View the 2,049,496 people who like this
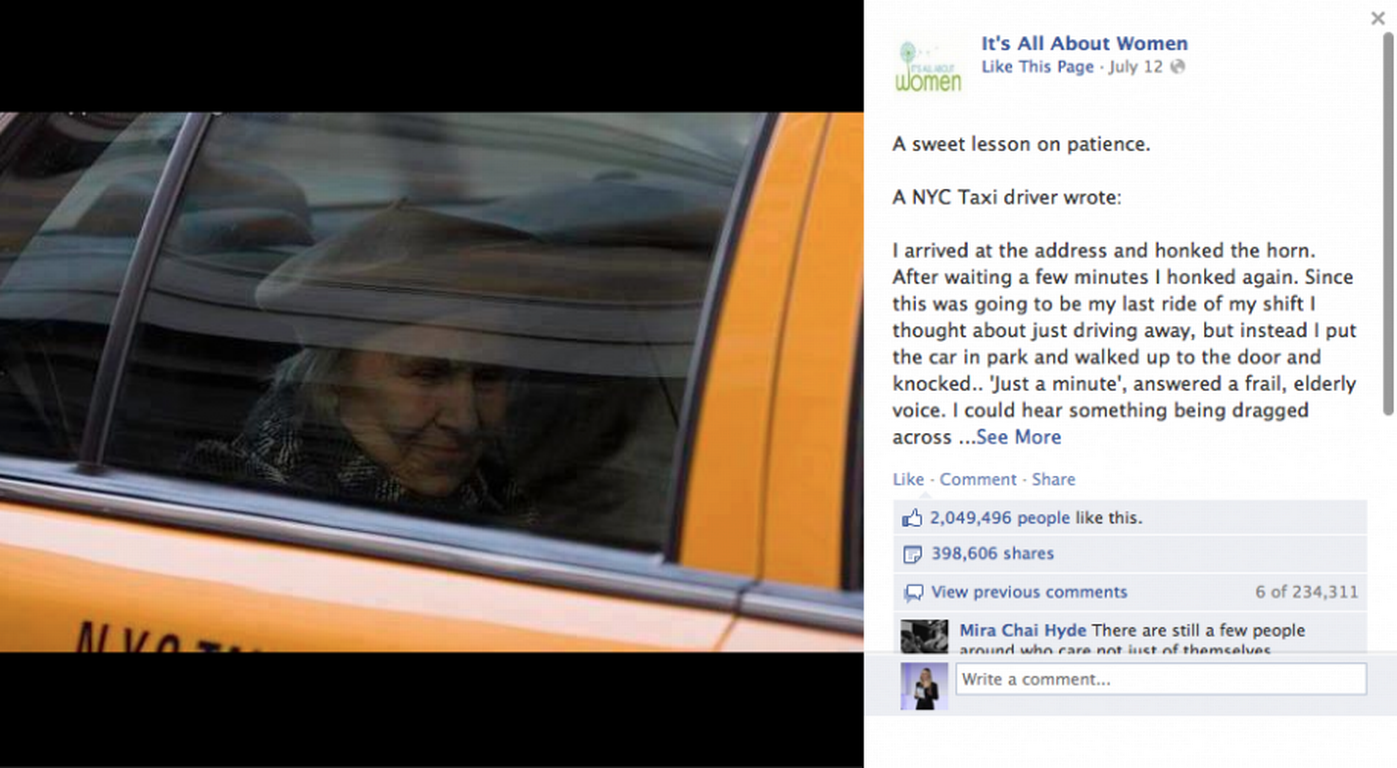Screen dimensions: 1397x768 click(1001, 518)
